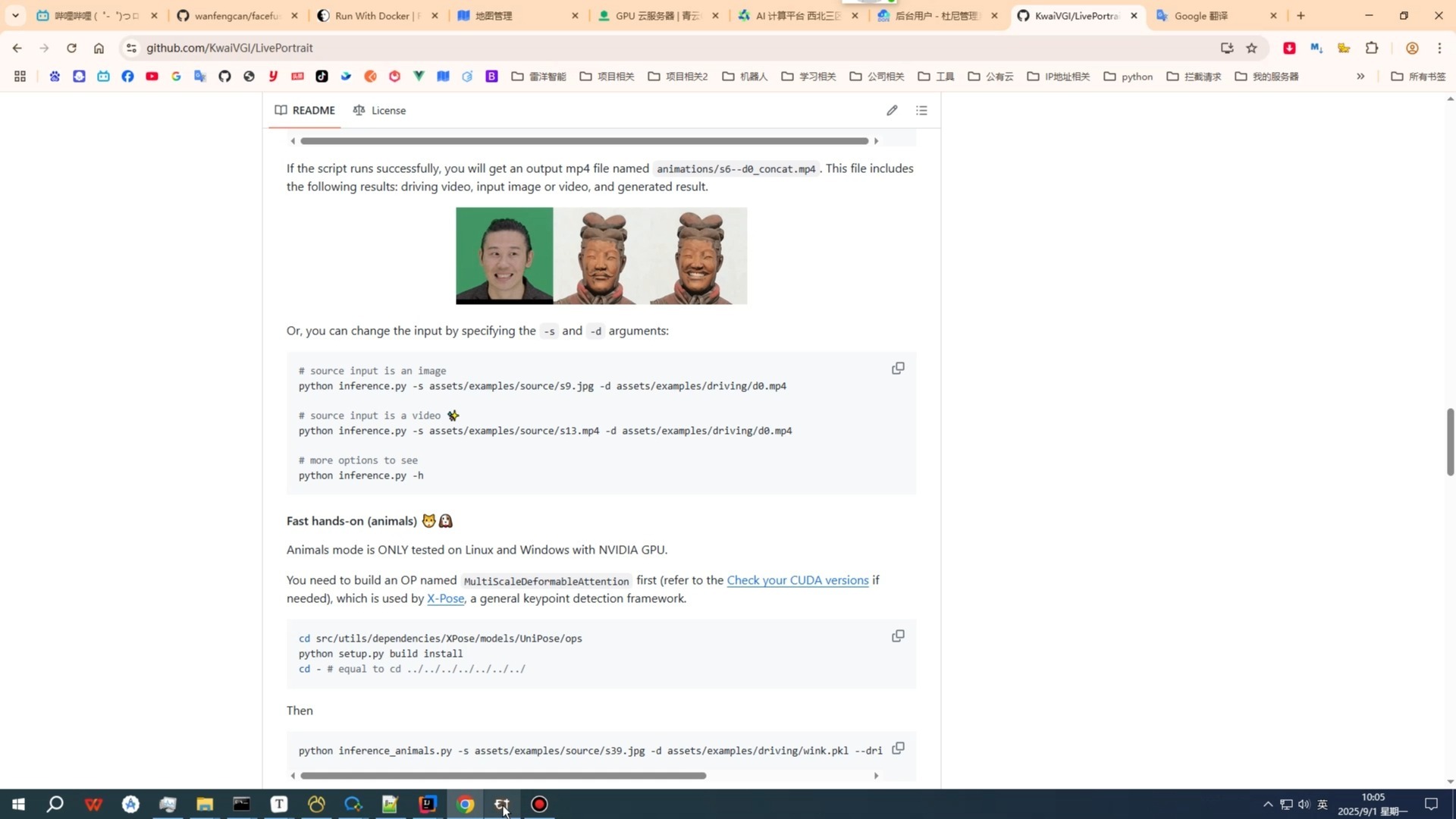Viewport: 1456px width, 819px height.
Task: Edit the README with pencil icon
Action: click(x=892, y=111)
